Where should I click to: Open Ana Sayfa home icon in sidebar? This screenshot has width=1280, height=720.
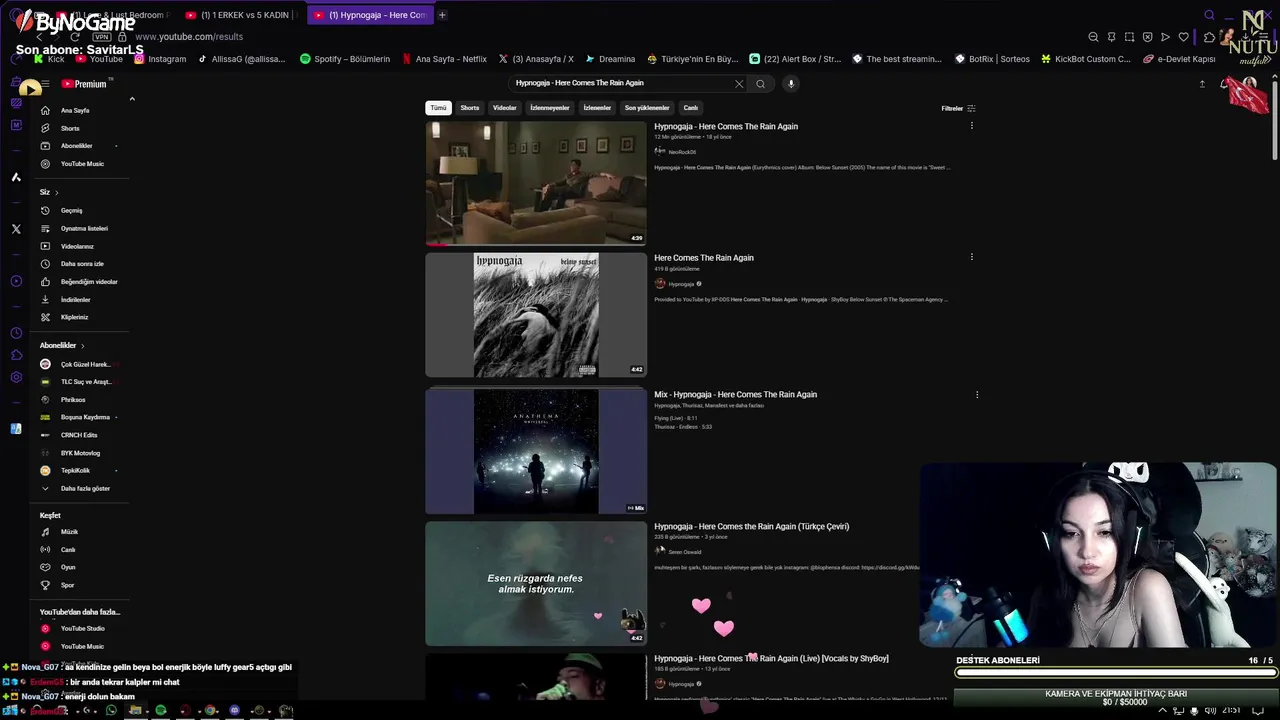coord(45,110)
